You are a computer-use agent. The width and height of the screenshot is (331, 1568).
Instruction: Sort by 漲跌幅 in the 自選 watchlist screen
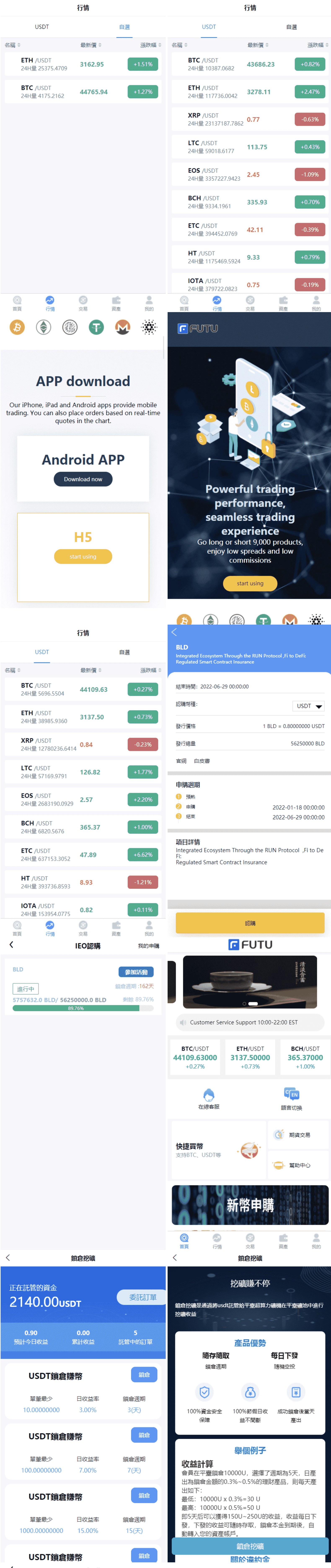151,45
